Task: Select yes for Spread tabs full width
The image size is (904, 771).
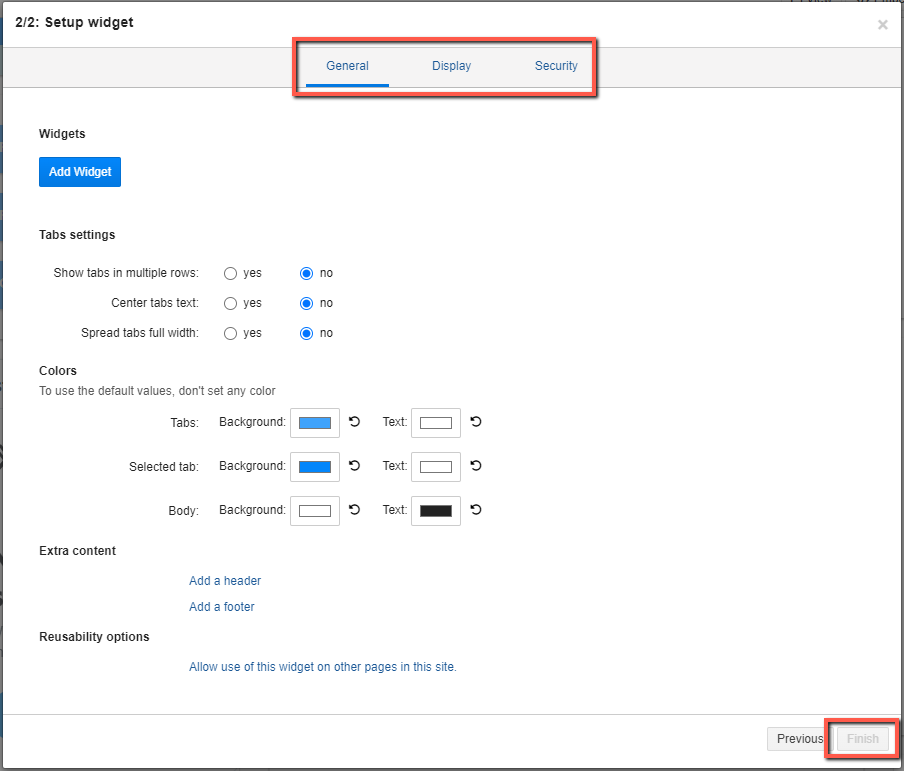Action: pos(231,333)
